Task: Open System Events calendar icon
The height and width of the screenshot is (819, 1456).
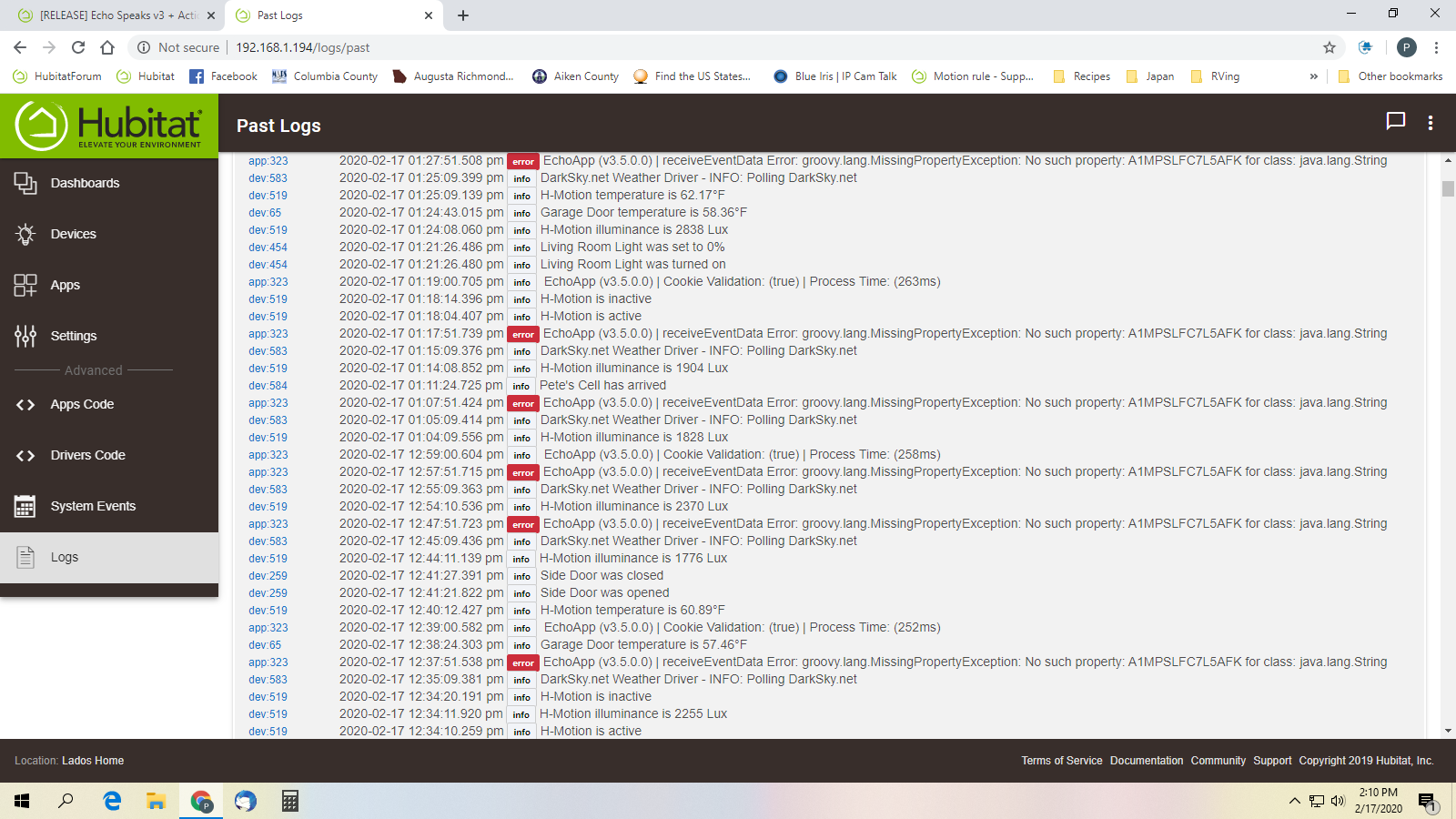Action: (25, 506)
